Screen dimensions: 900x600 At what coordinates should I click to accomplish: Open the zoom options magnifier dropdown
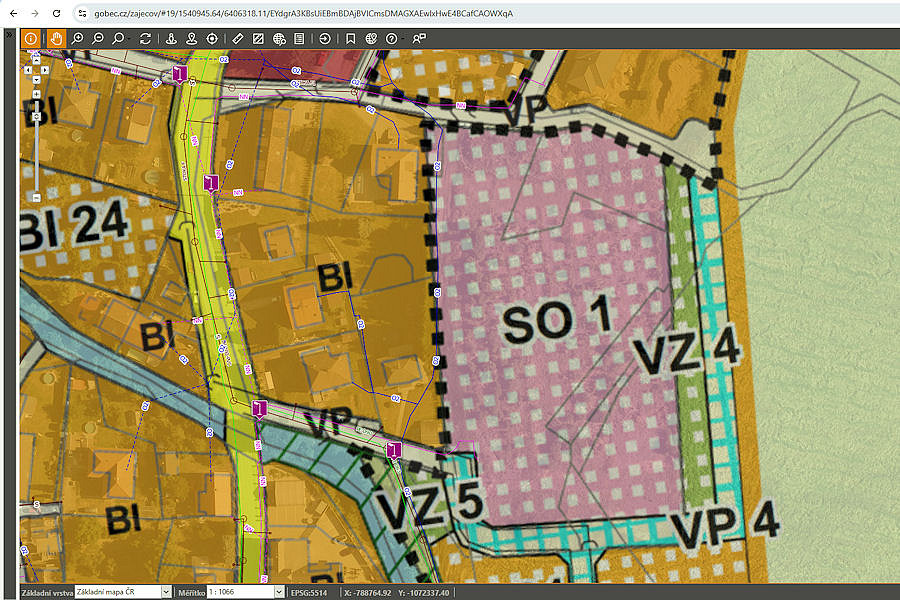point(119,38)
